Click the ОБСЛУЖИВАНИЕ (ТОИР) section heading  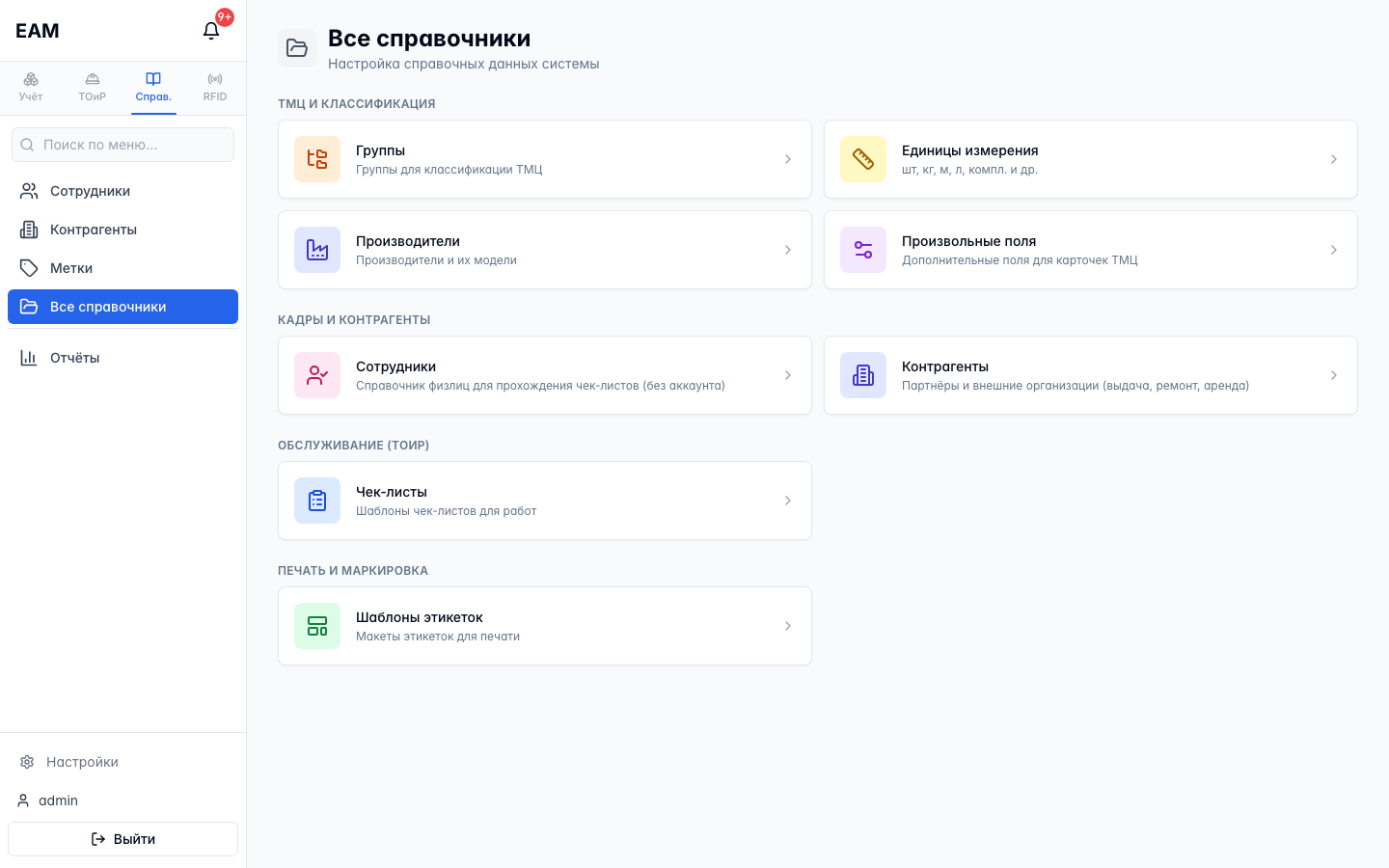pos(353,446)
